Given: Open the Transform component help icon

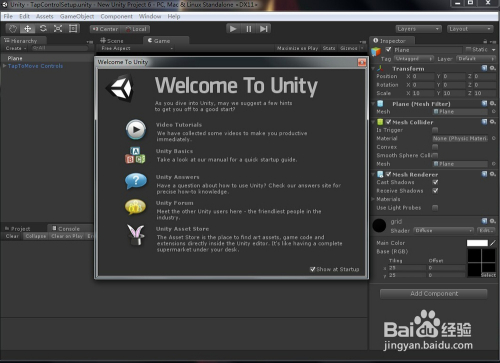Looking at the screenshot, I should click(485, 68).
